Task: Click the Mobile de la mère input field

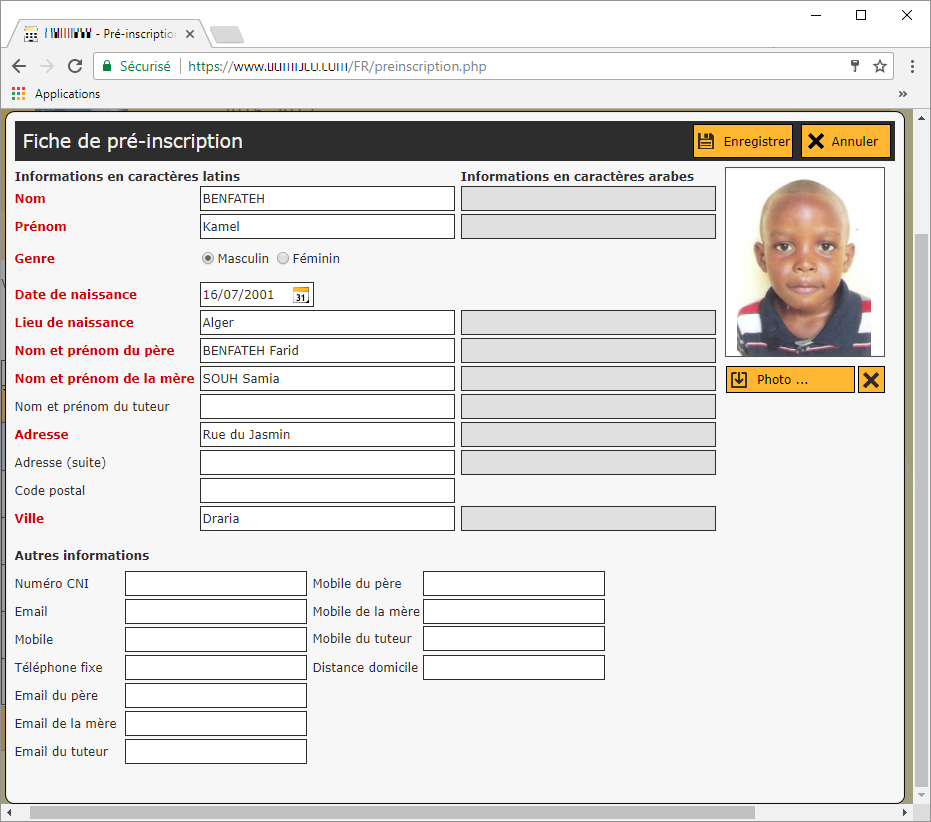Action: 514,612
